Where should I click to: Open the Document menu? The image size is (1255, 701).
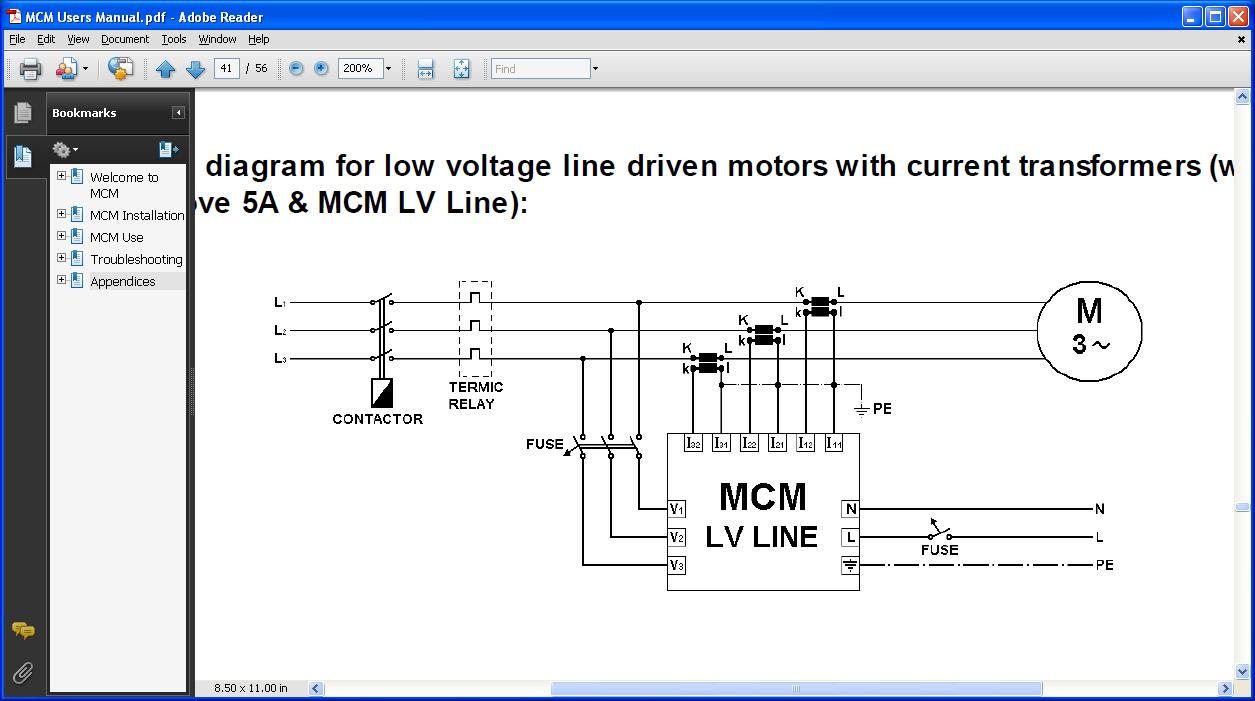[124, 39]
